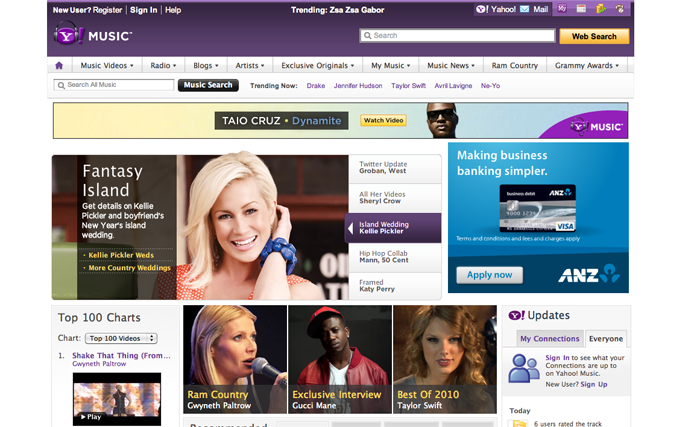The image size is (700, 427).
Task: Click the Taio Cruz Dynamite banner title
Action: [x=281, y=121]
